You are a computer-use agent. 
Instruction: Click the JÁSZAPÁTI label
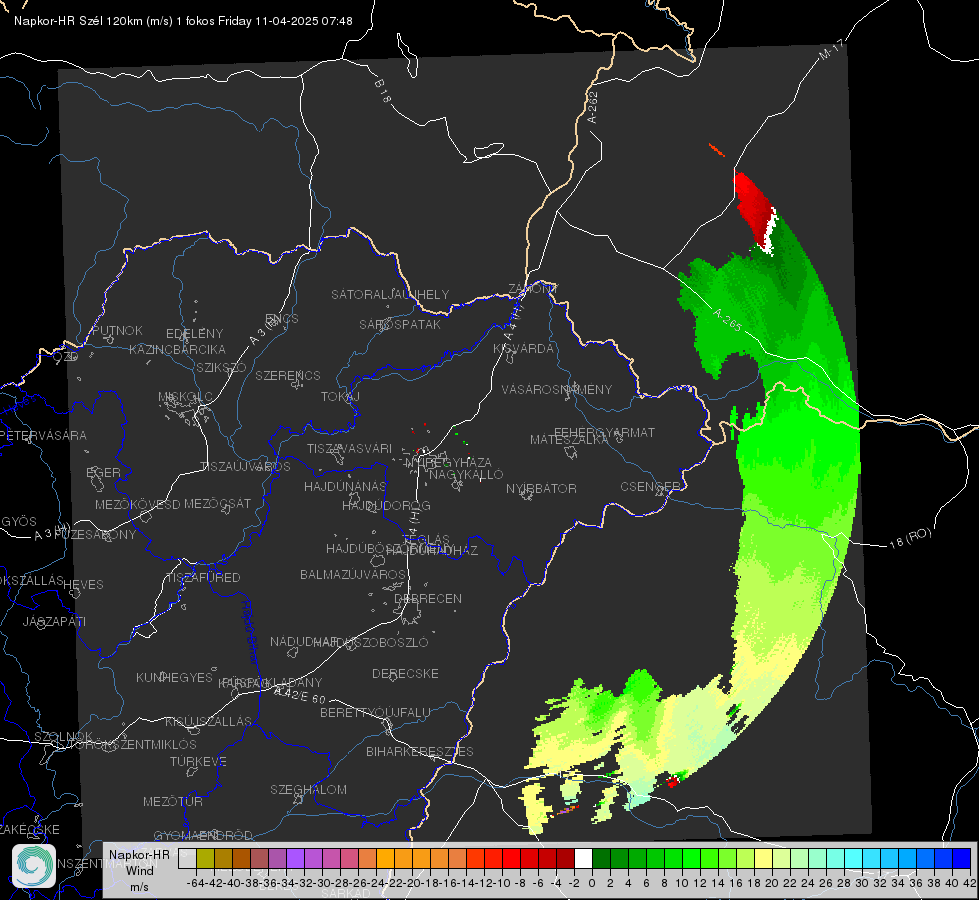[x=54, y=622]
